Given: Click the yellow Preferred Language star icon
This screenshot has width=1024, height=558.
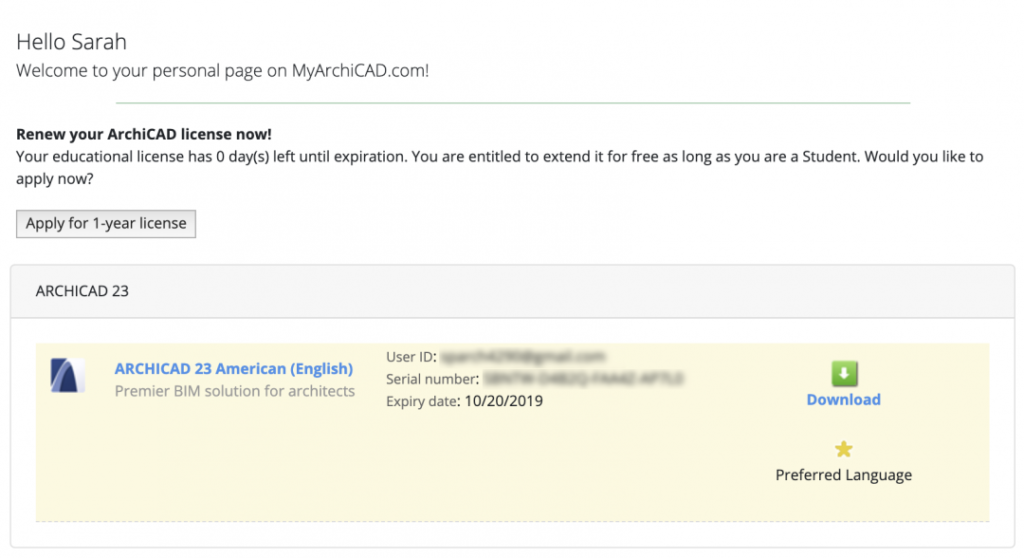Looking at the screenshot, I should point(844,449).
